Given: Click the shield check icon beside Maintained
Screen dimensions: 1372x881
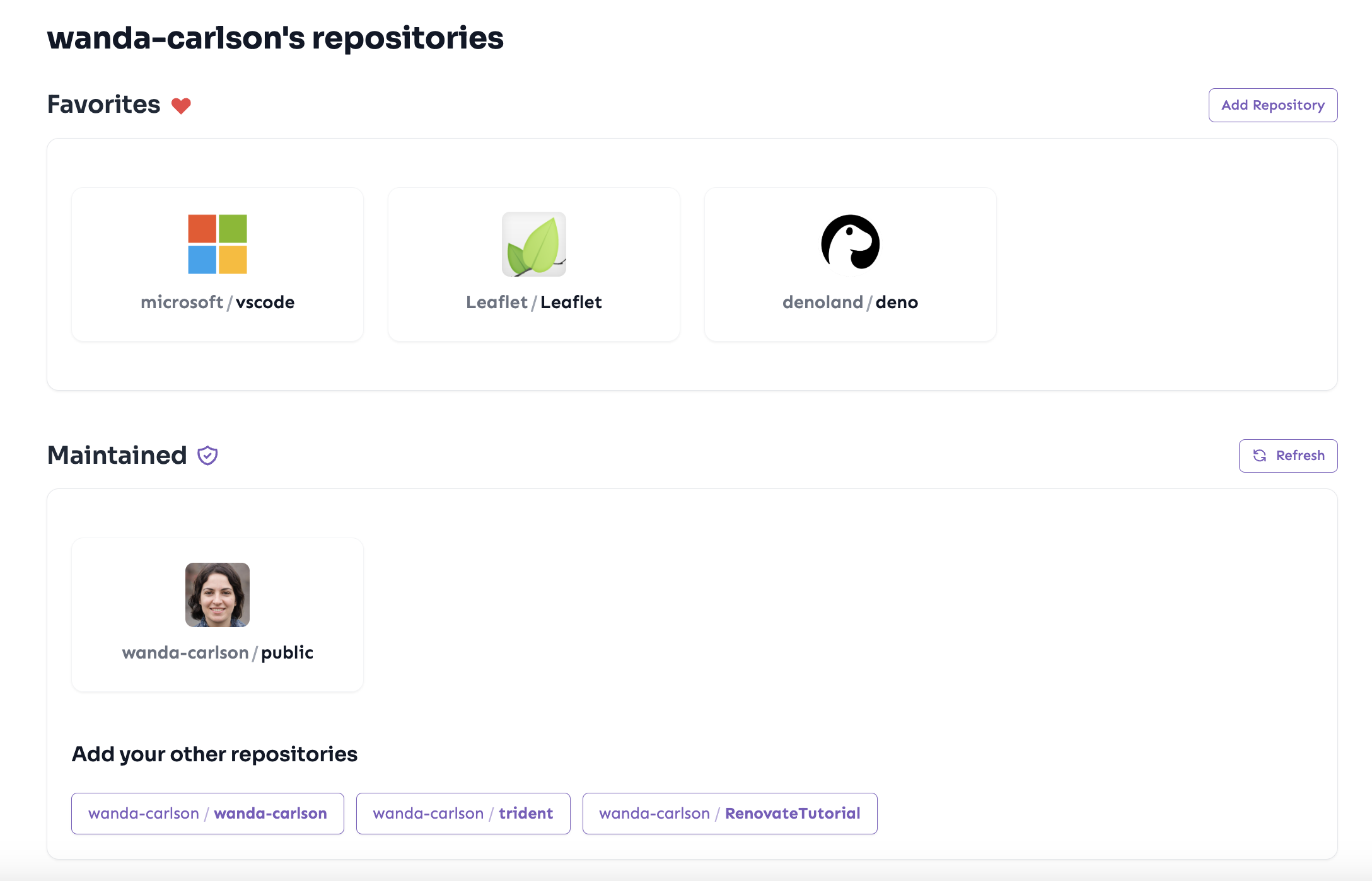Looking at the screenshot, I should point(207,456).
